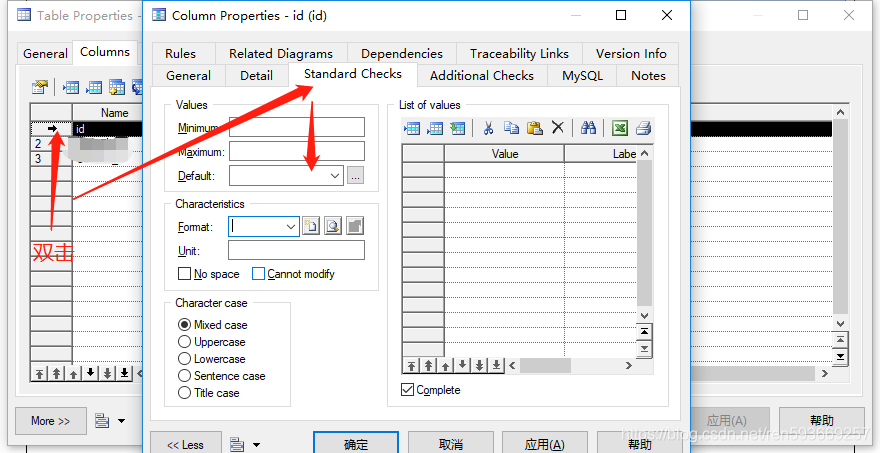
Task: Move value down one row arrow
Action: pos(462,366)
